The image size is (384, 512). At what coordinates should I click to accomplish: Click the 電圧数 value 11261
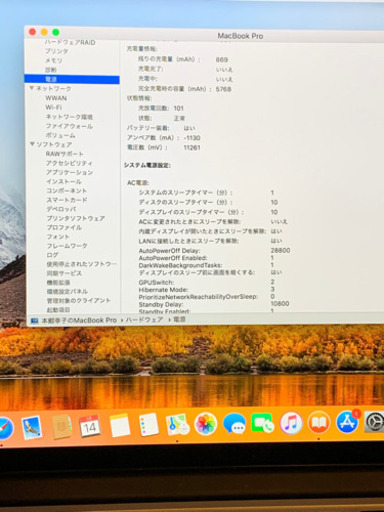(x=192, y=147)
